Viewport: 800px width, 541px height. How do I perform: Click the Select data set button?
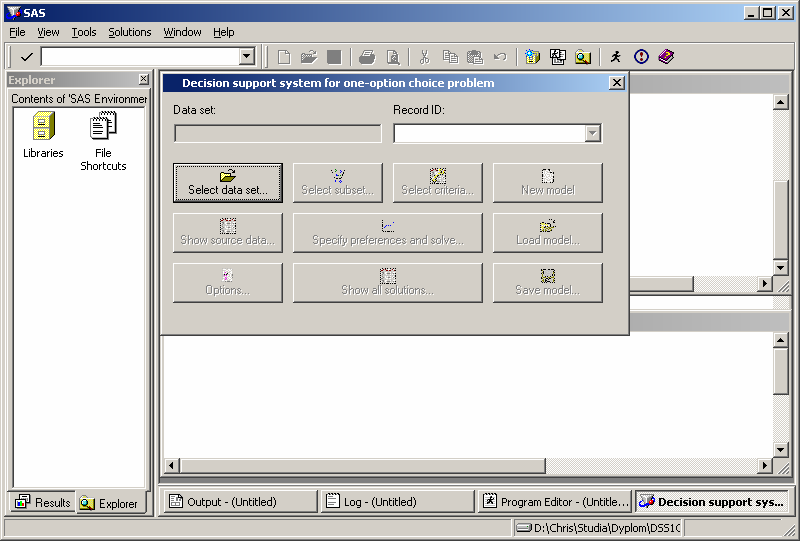point(228,183)
